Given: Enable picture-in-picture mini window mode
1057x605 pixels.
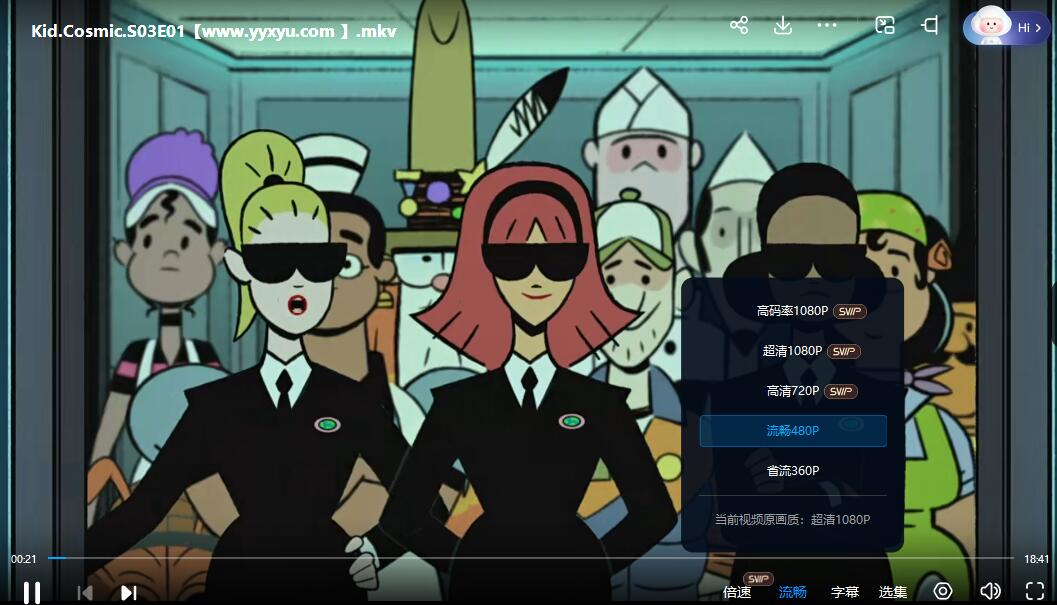Looking at the screenshot, I should [884, 26].
